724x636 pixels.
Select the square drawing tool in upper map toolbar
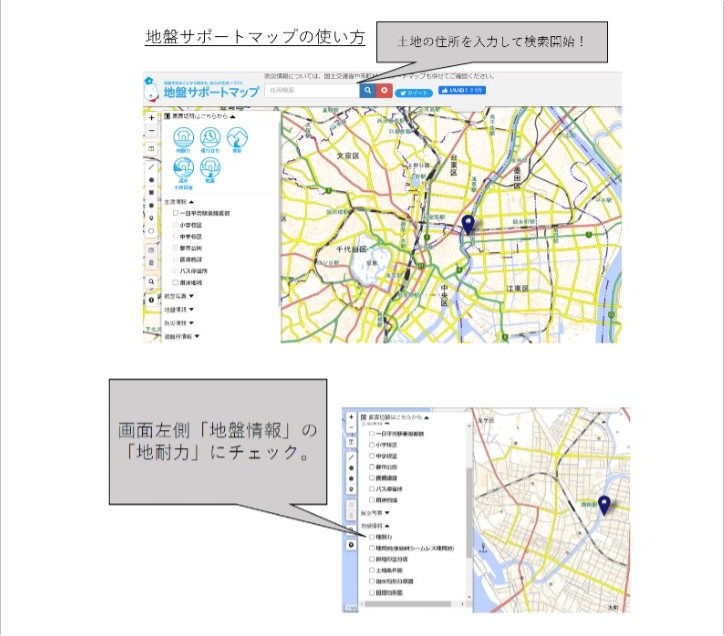[x=151, y=193]
